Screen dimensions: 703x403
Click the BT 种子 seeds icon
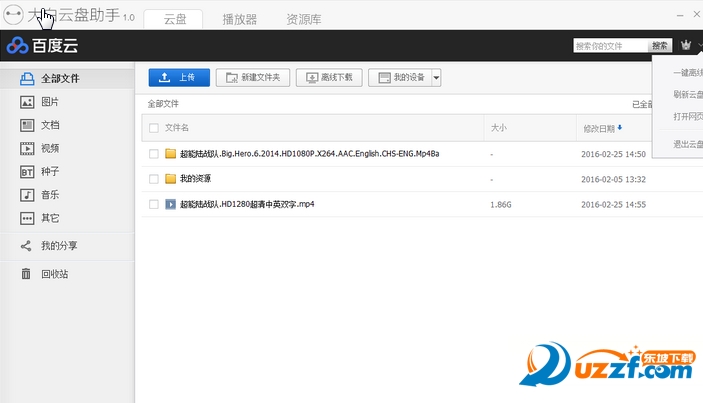click(x=27, y=172)
